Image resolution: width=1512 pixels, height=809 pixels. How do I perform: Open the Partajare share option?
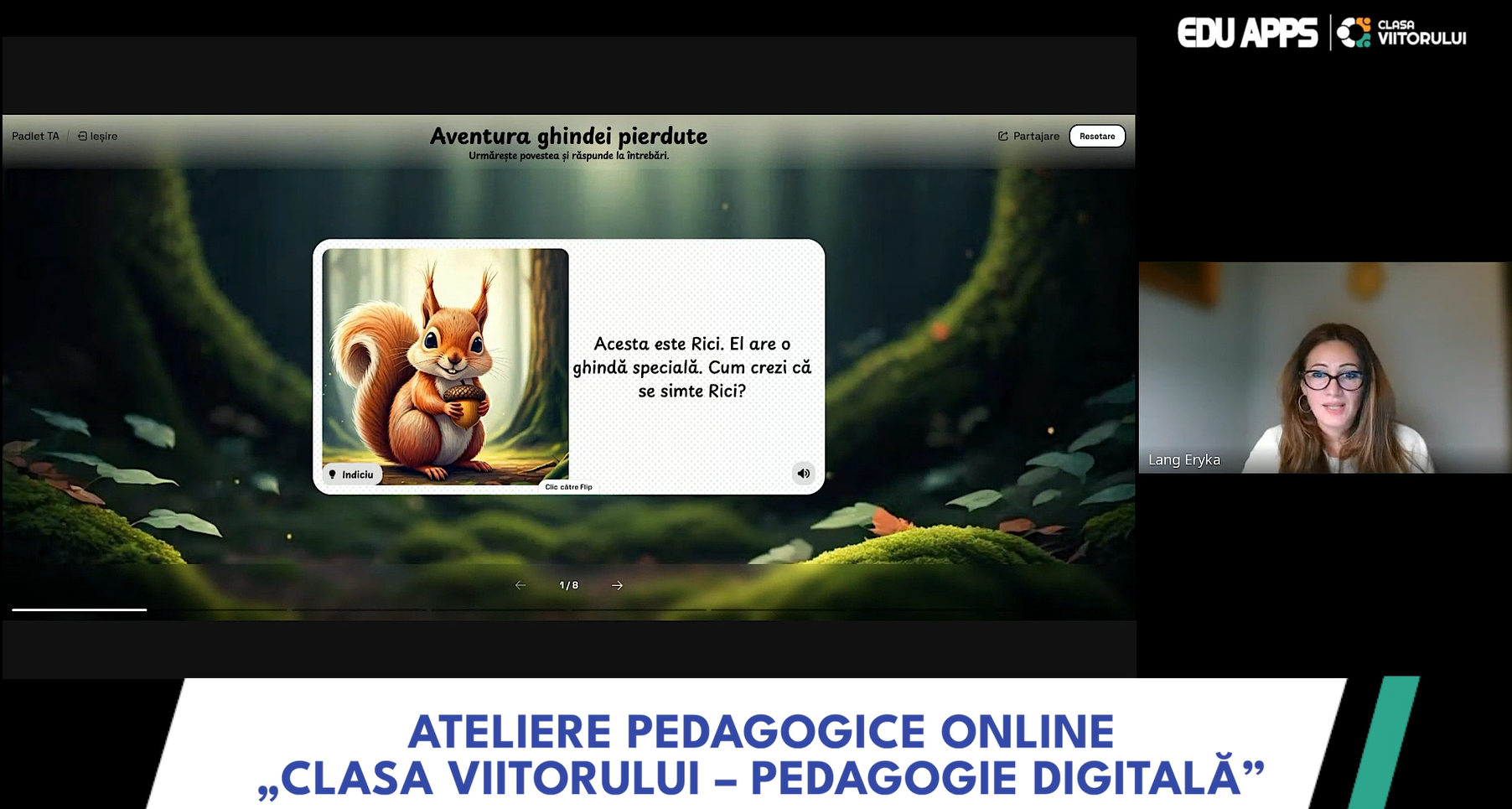[x=1028, y=136]
